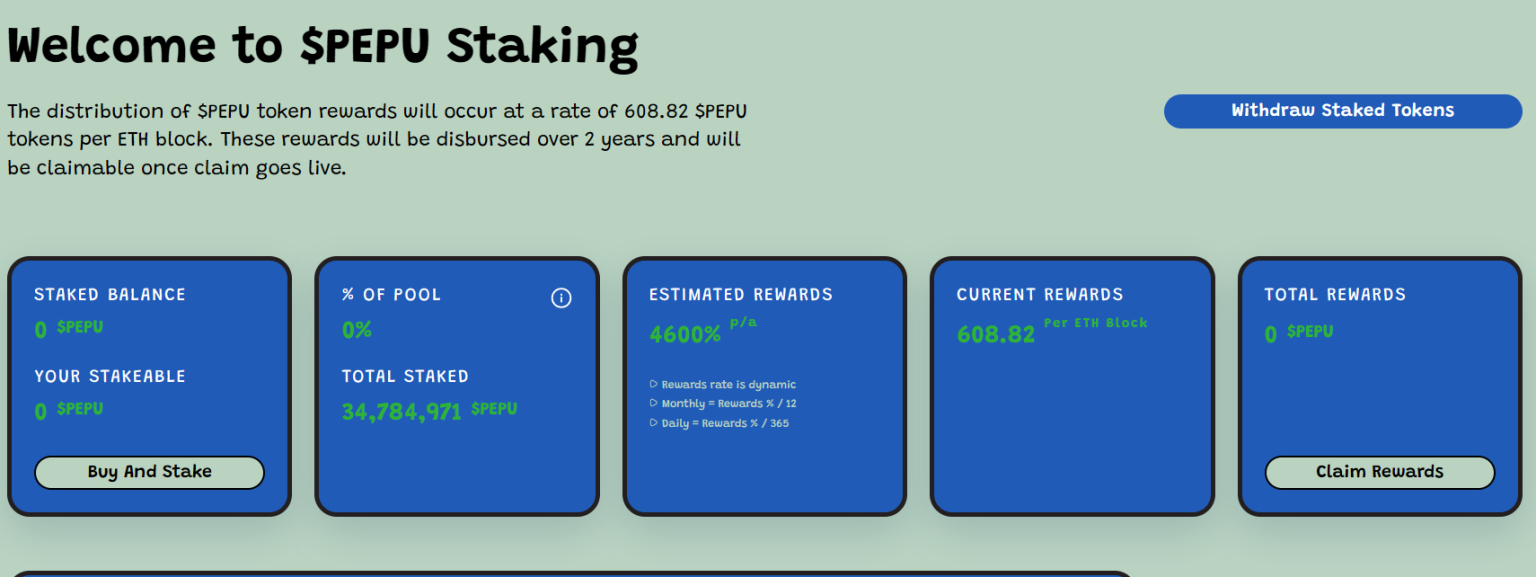Click the 4600% estimated rewards figure

click(685, 335)
